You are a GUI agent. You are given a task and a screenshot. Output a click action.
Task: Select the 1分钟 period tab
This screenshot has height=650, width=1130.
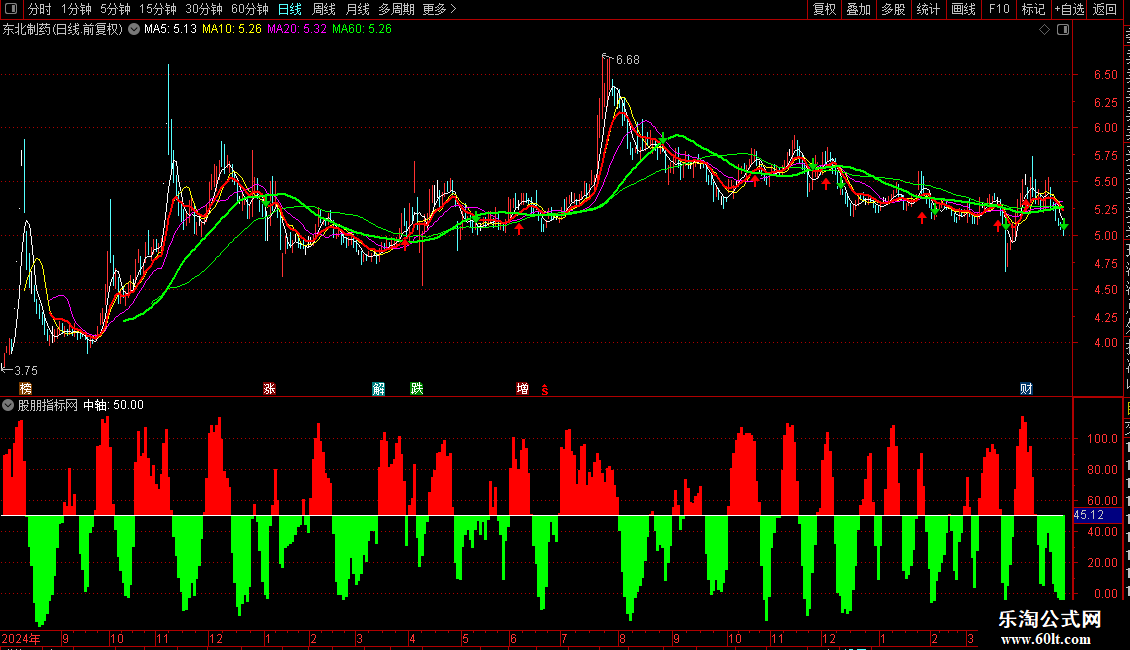[x=76, y=9]
